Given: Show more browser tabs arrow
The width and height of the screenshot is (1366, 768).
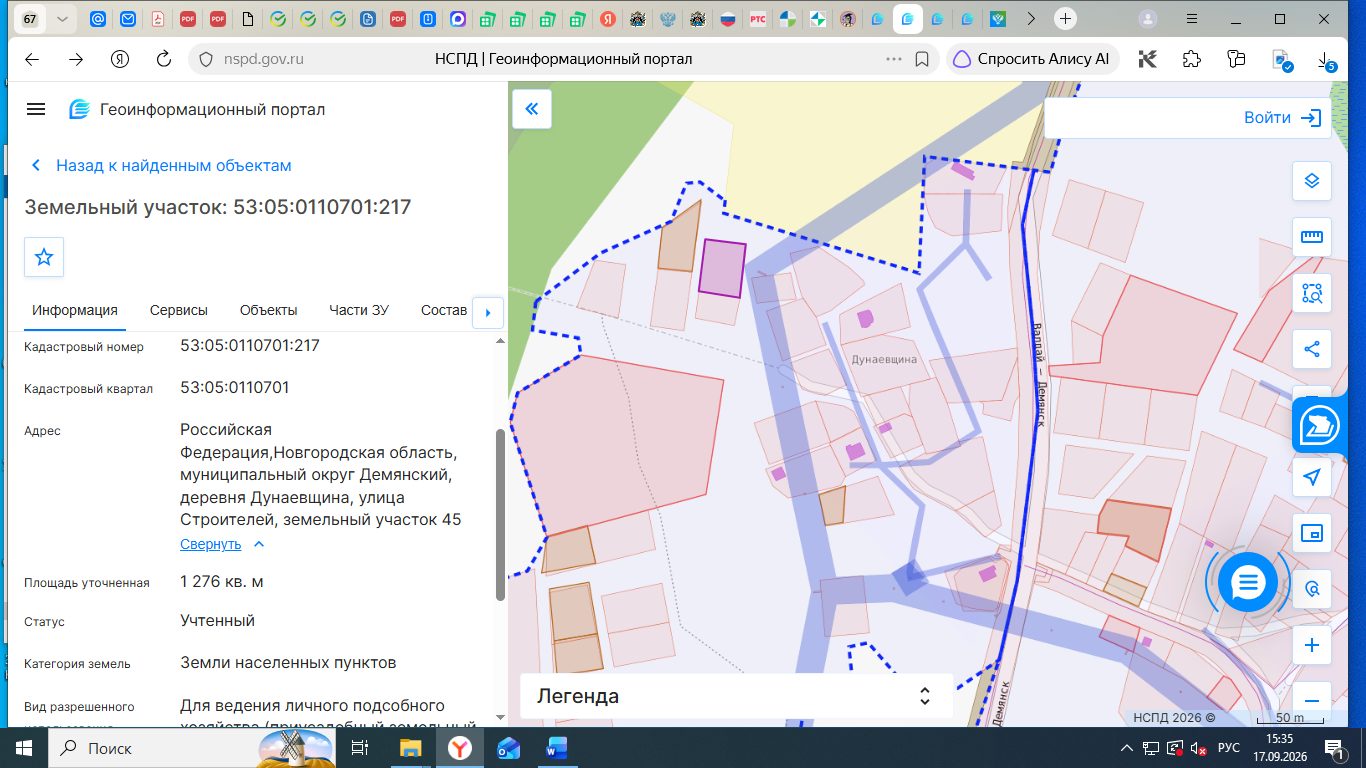Looking at the screenshot, I should (1032, 19).
